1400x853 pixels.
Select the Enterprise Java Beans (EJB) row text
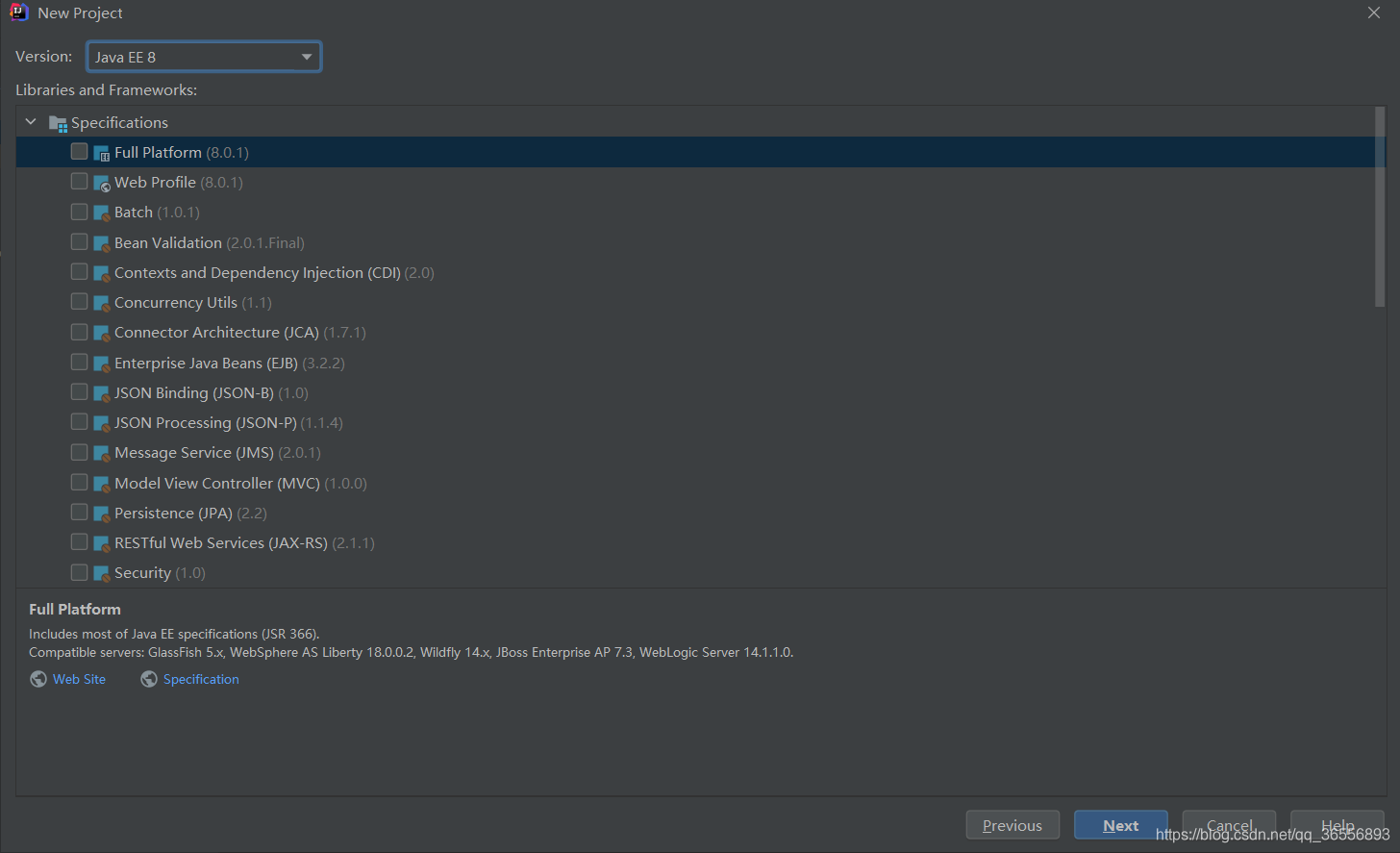point(230,364)
